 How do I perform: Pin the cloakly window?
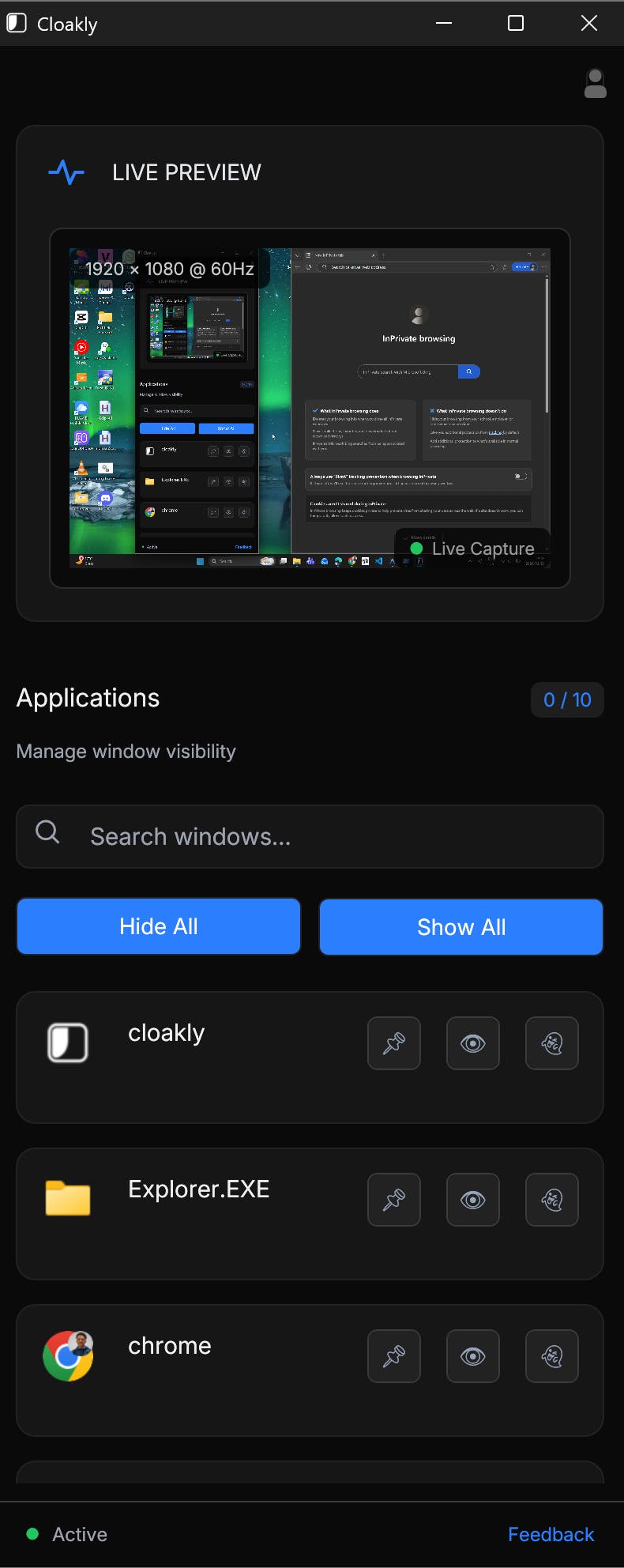pos(394,1043)
